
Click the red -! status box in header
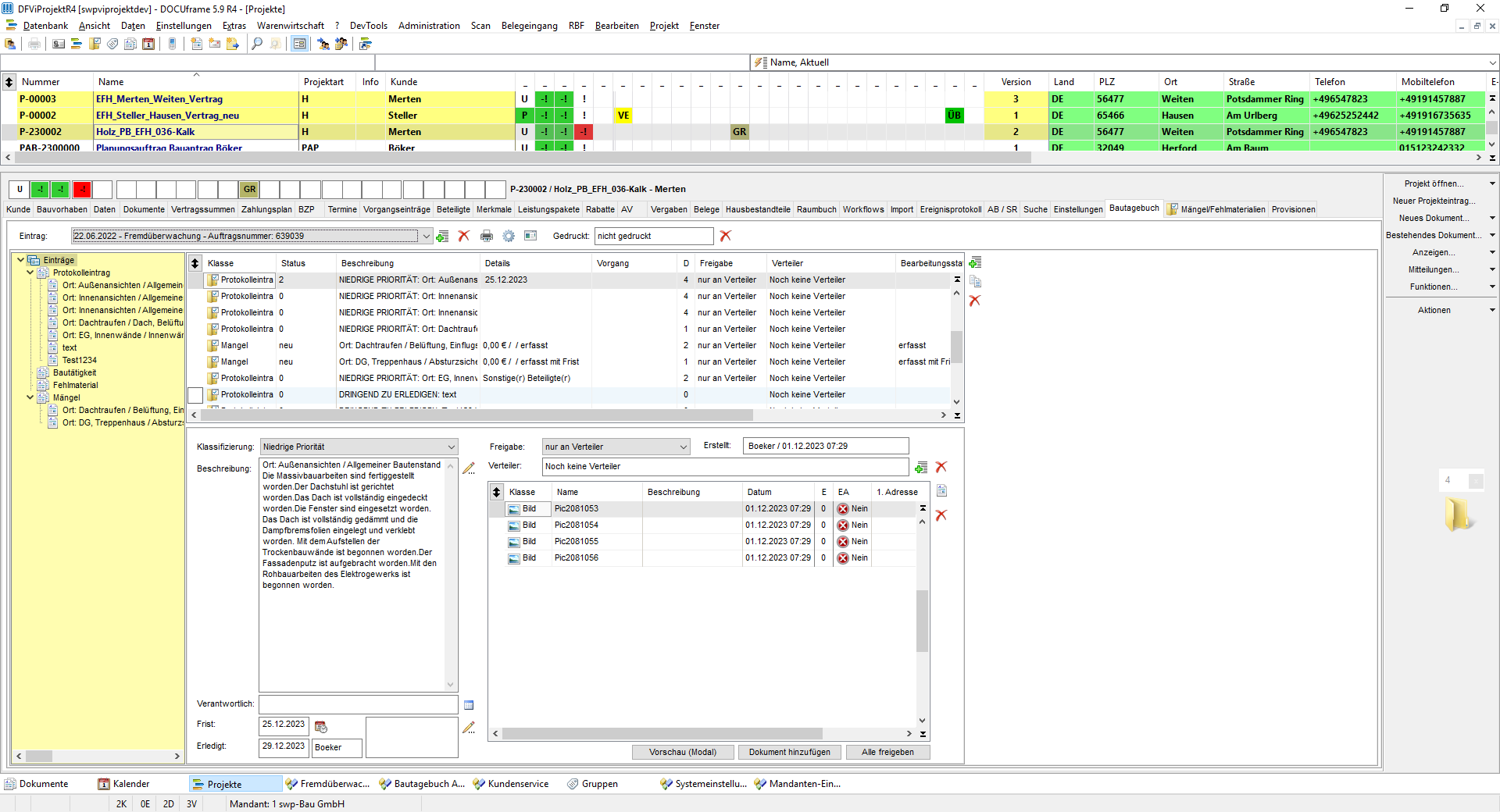81,190
